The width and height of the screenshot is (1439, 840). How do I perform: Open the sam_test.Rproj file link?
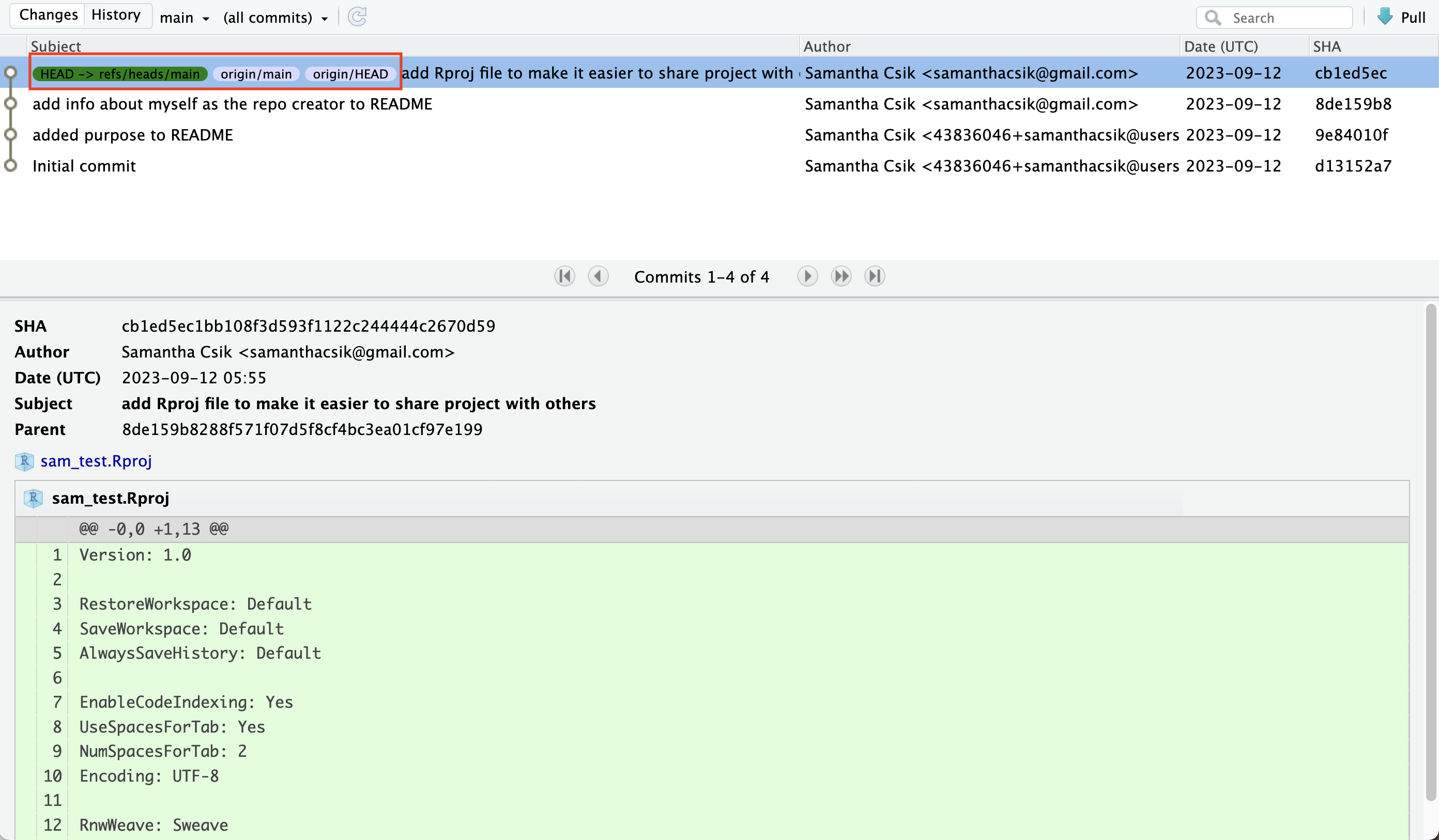click(96, 461)
